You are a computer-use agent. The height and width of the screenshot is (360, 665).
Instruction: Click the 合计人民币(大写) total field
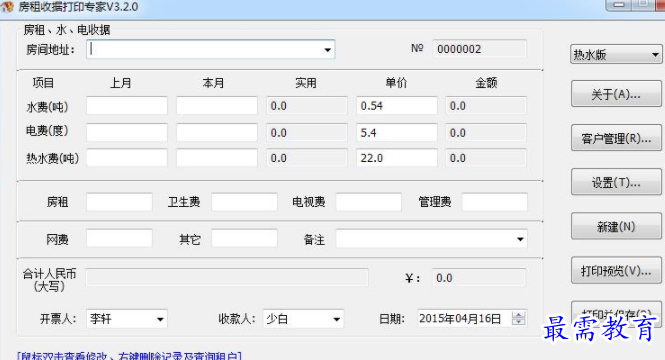[227, 277]
